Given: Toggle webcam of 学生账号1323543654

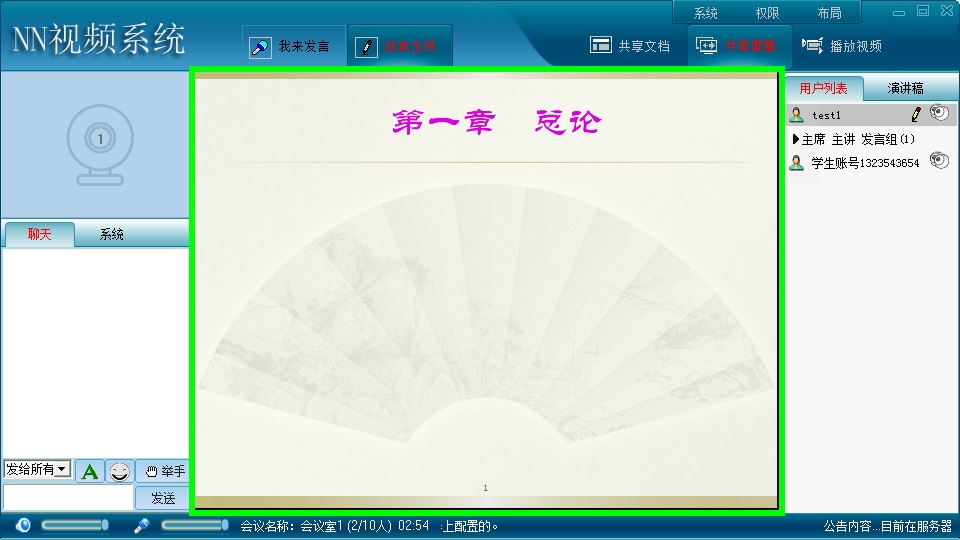Looking at the screenshot, I should (939, 161).
